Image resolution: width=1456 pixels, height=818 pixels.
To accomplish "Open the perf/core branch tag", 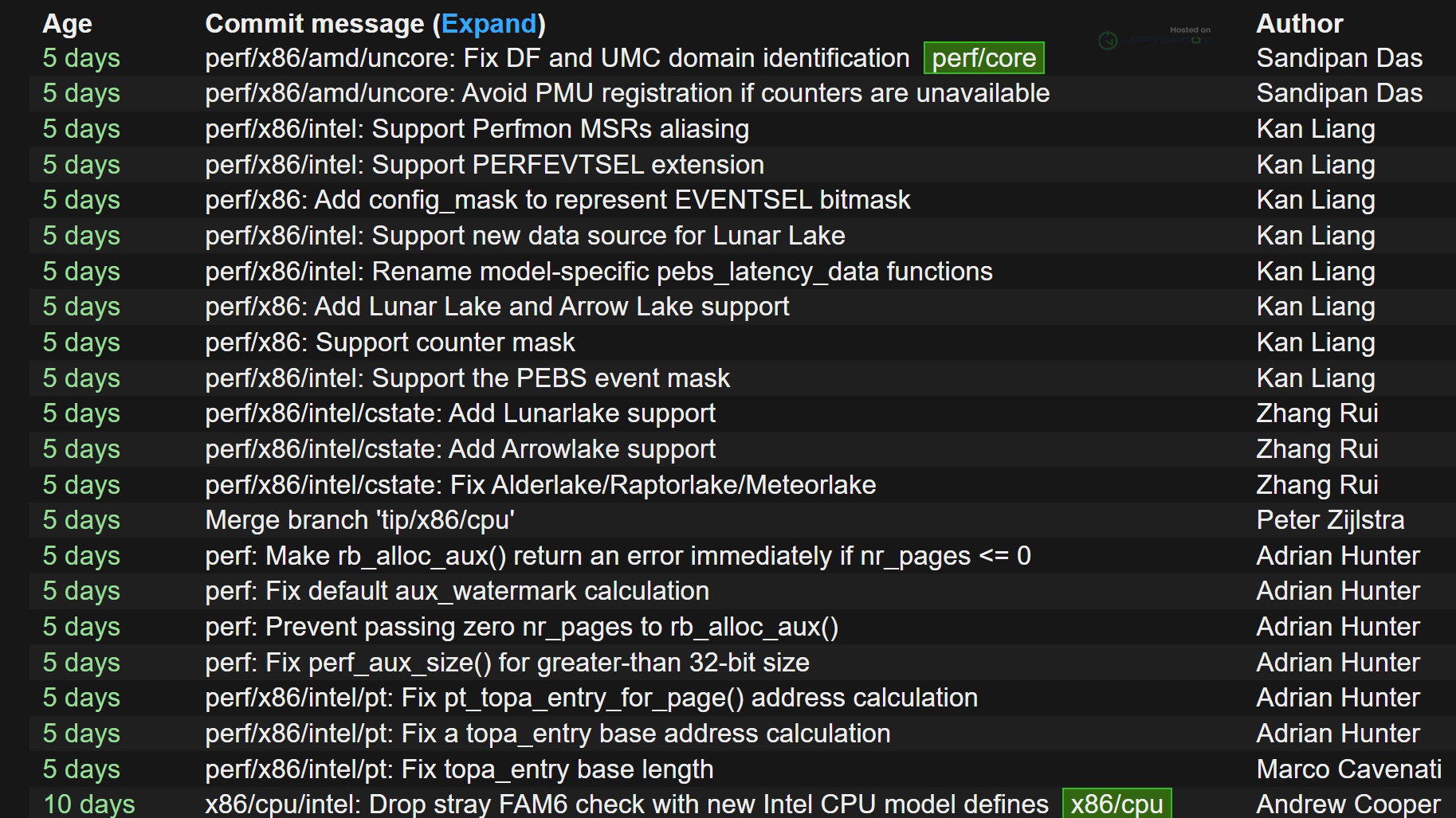I will 983,58.
